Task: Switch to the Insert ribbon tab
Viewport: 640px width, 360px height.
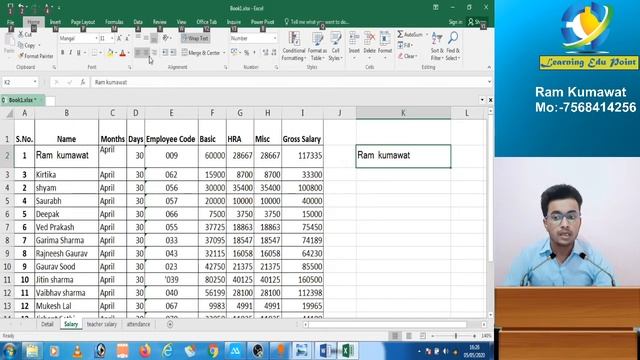Action: 55,22
